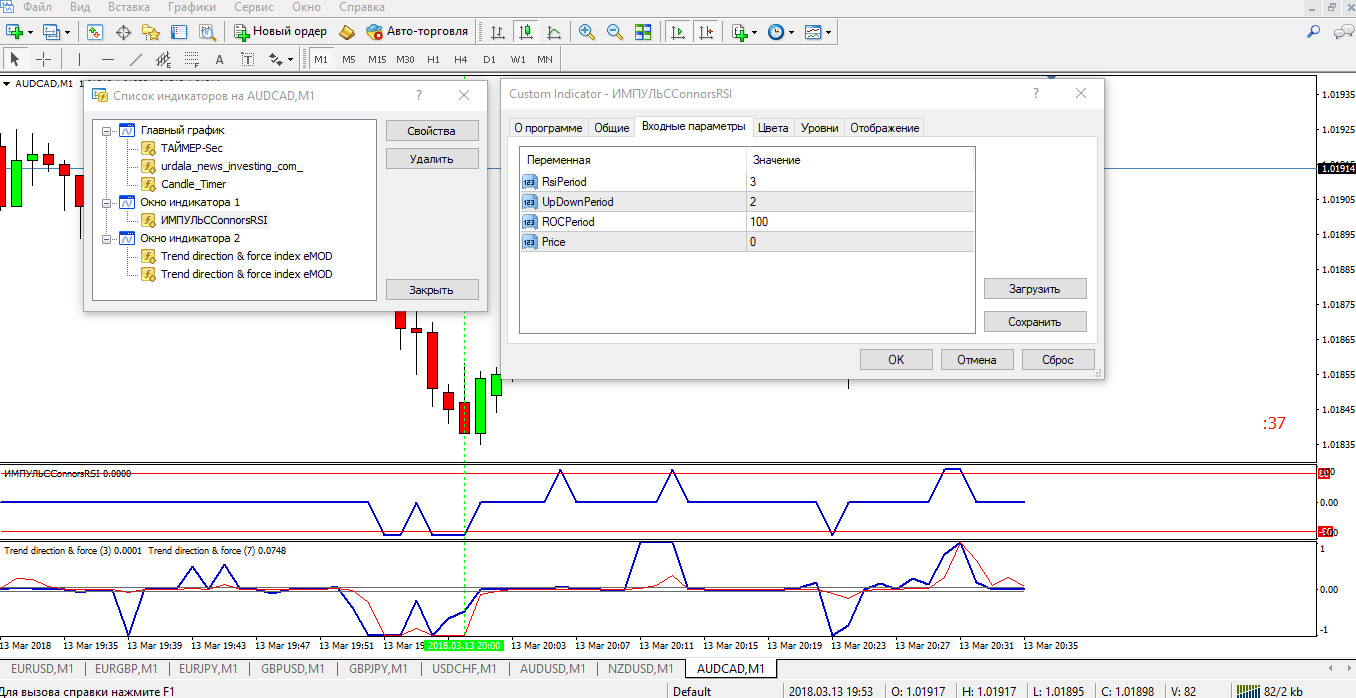
Task: Open the Сервис menu
Action: pos(254,7)
